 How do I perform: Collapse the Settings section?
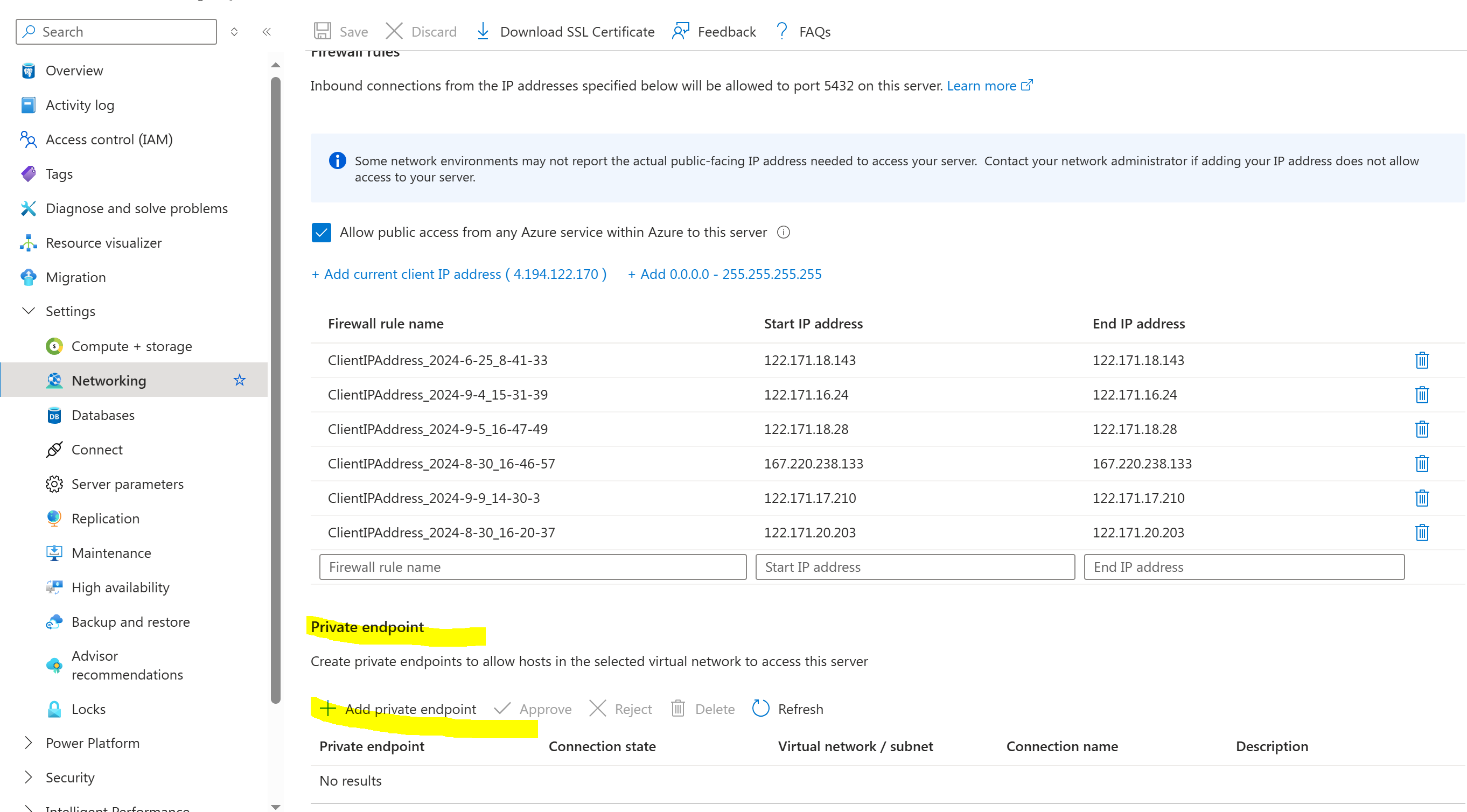point(28,311)
